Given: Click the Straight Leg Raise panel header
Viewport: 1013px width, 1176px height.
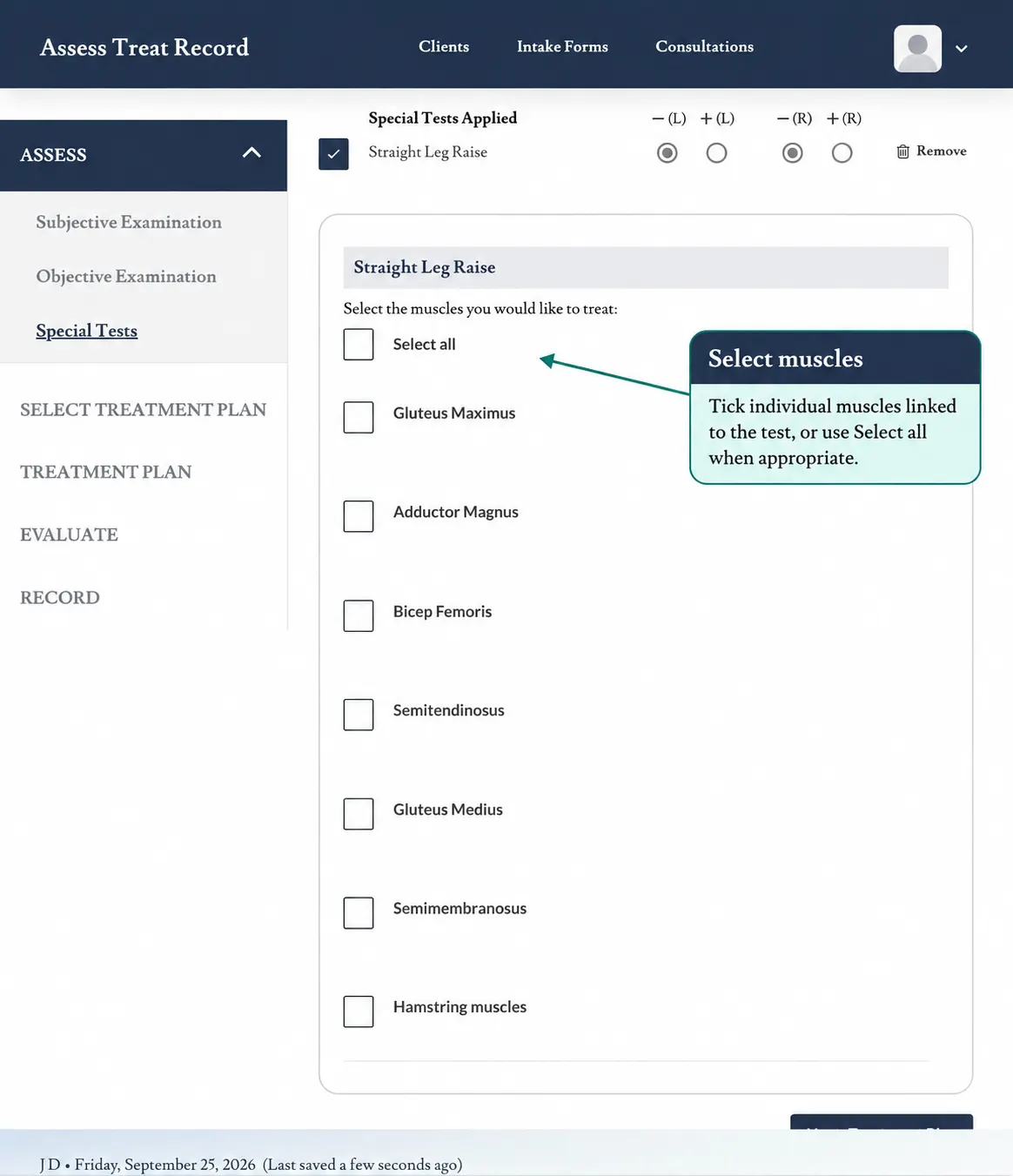Looking at the screenshot, I should [646, 267].
